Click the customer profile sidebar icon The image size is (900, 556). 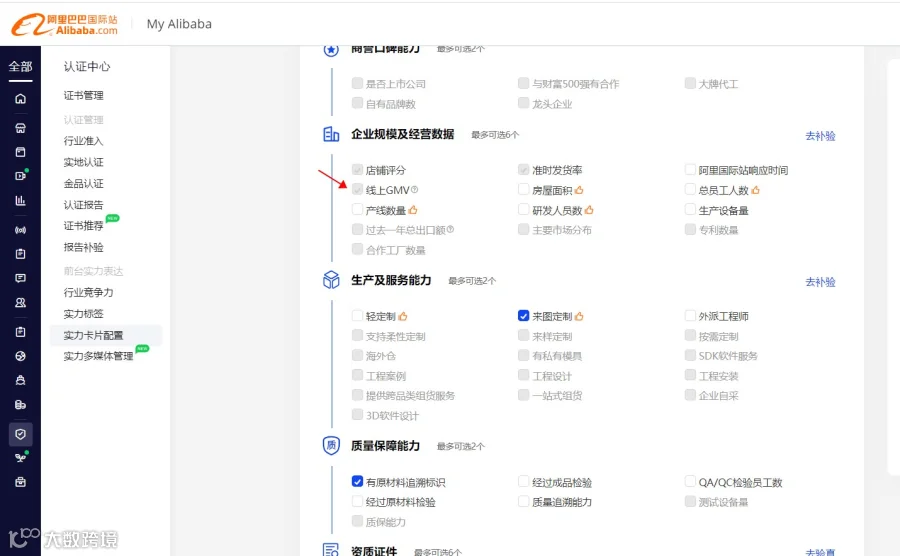20,302
